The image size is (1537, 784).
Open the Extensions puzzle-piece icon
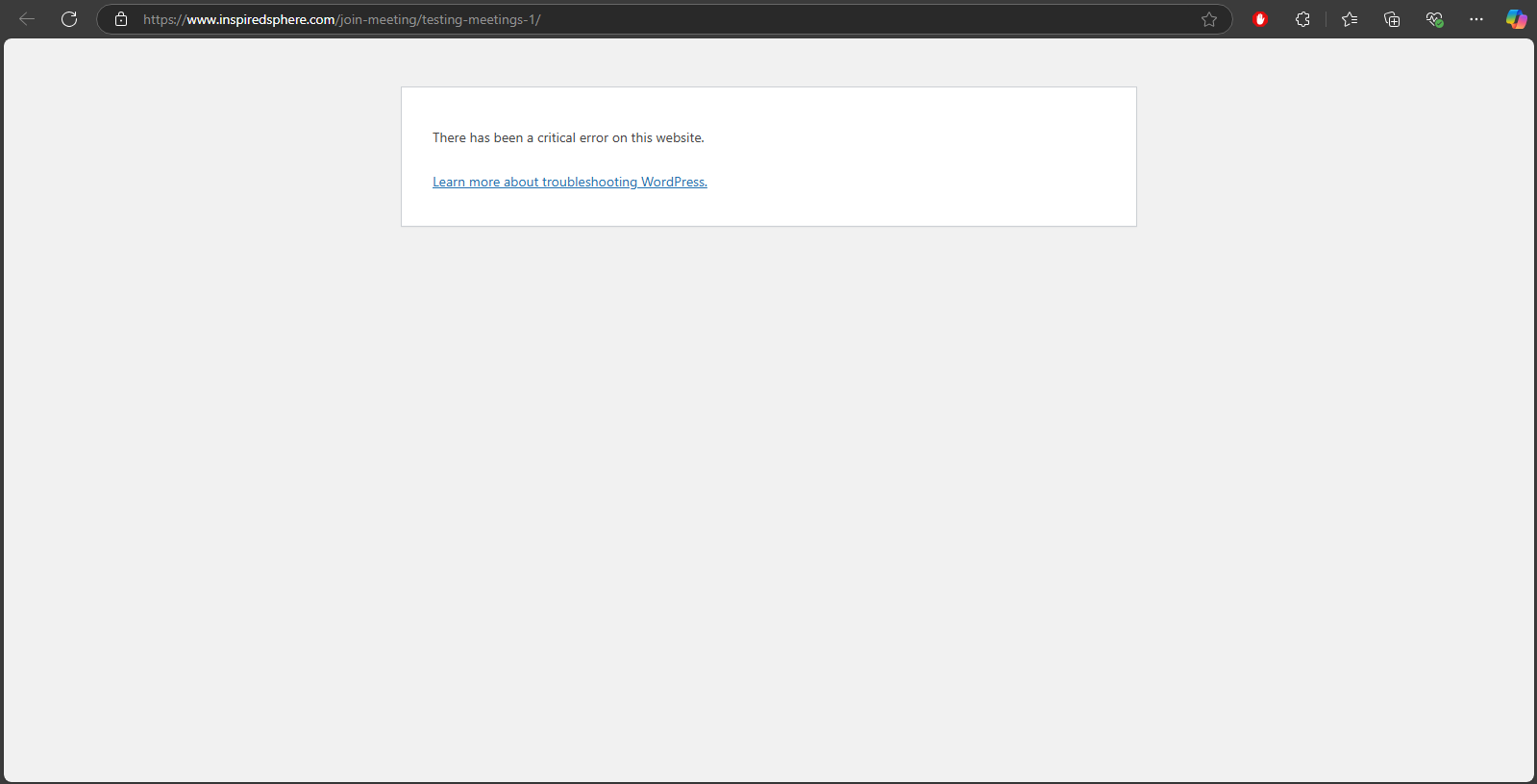pyautogui.click(x=1302, y=19)
